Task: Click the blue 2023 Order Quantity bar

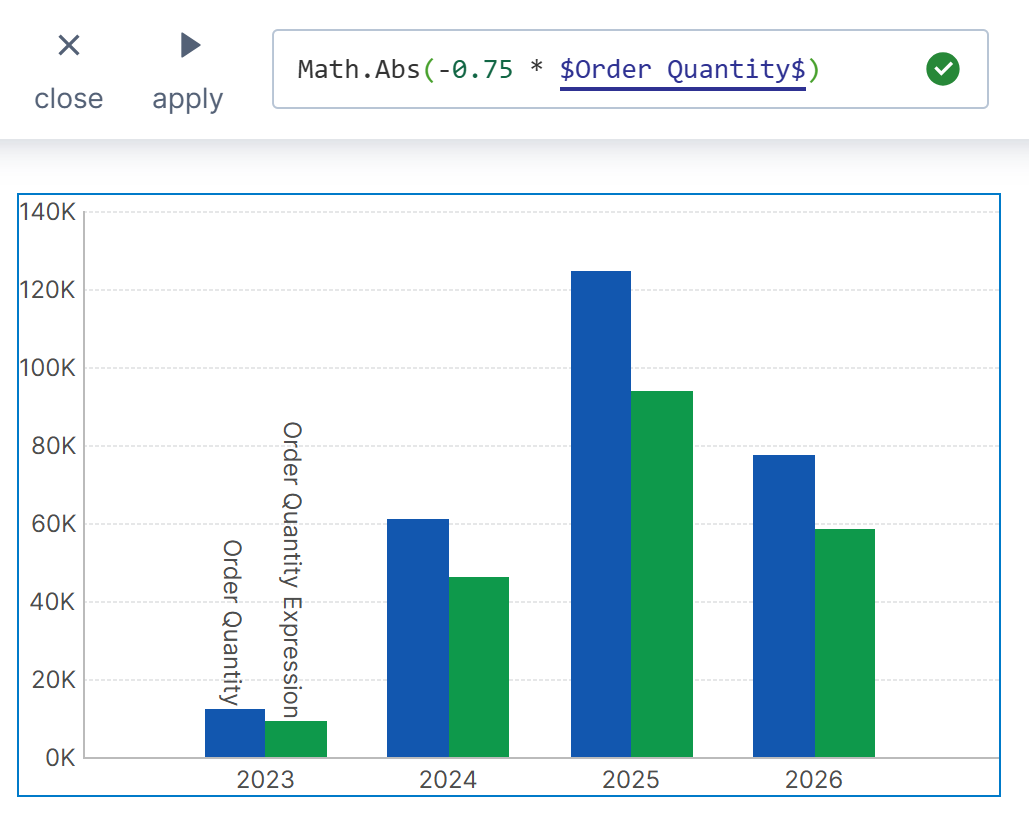Action: point(235,733)
